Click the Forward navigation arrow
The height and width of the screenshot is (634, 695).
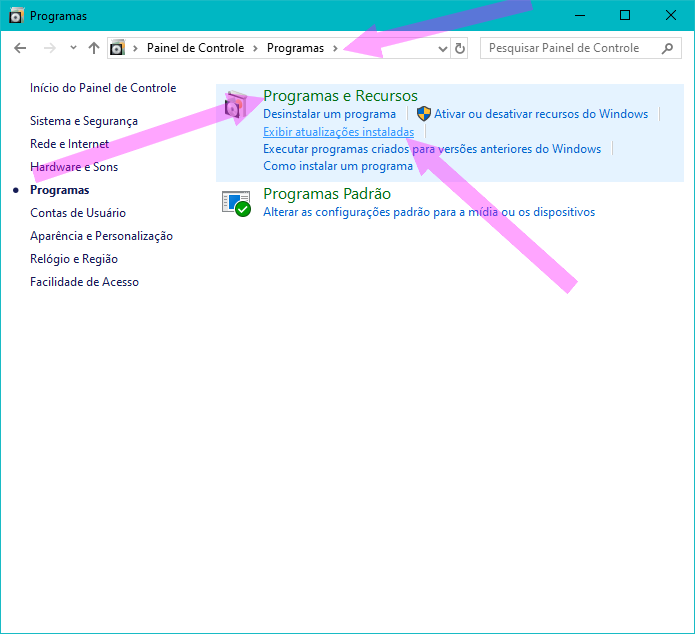click(x=50, y=48)
